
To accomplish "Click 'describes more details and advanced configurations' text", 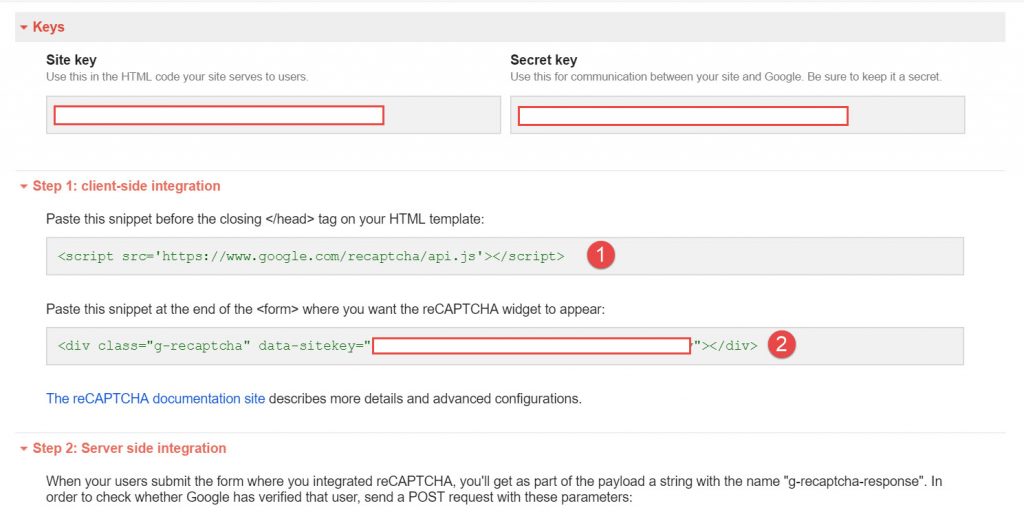I will [425, 398].
